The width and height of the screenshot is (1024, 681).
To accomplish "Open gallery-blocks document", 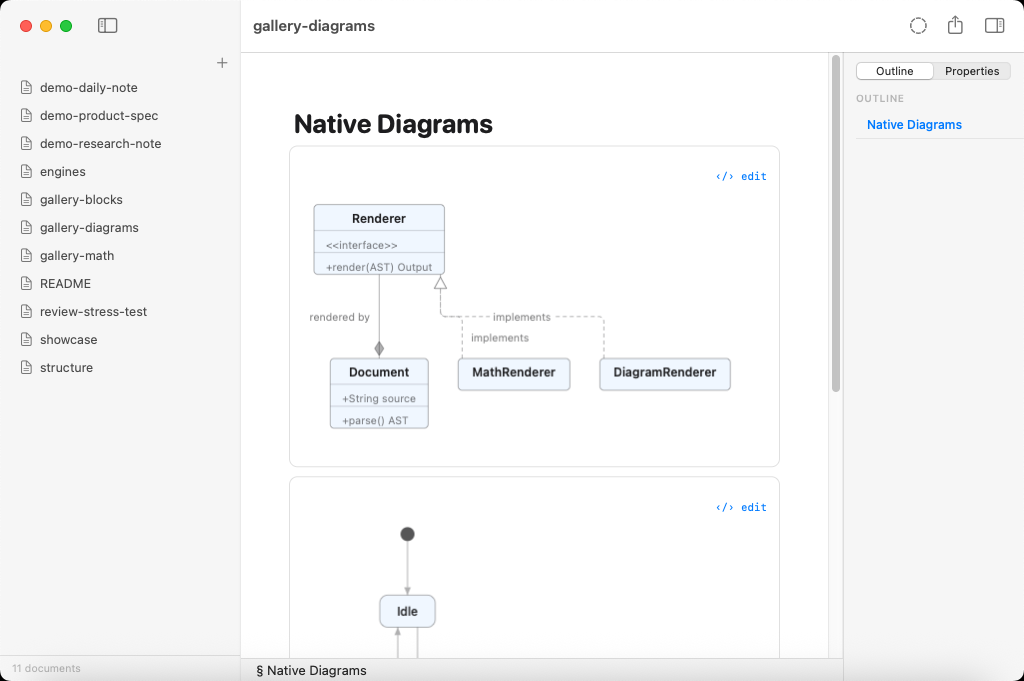I will coord(81,200).
